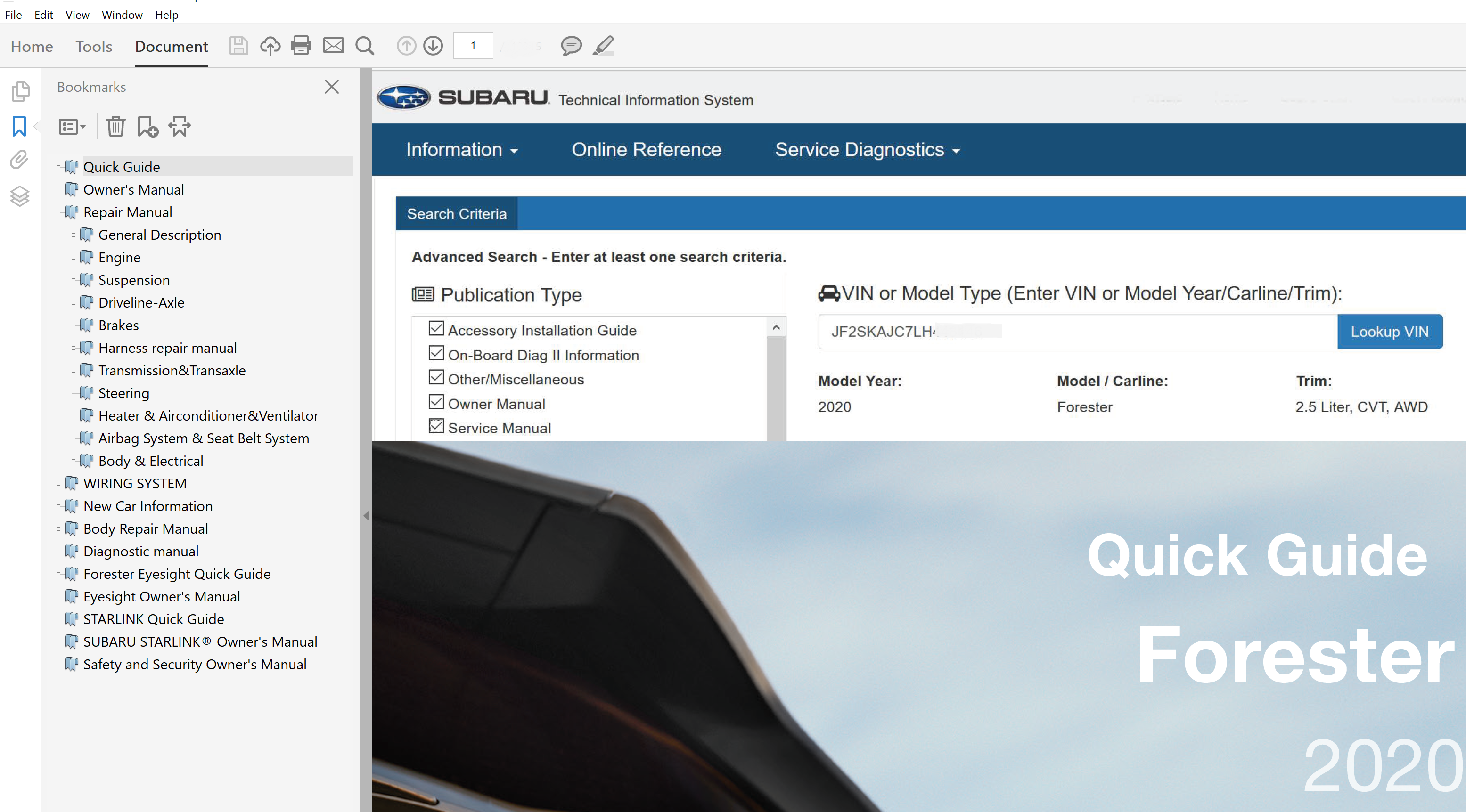Click the Print document icon
The height and width of the screenshot is (812, 1466).
pyautogui.click(x=301, y=46)
